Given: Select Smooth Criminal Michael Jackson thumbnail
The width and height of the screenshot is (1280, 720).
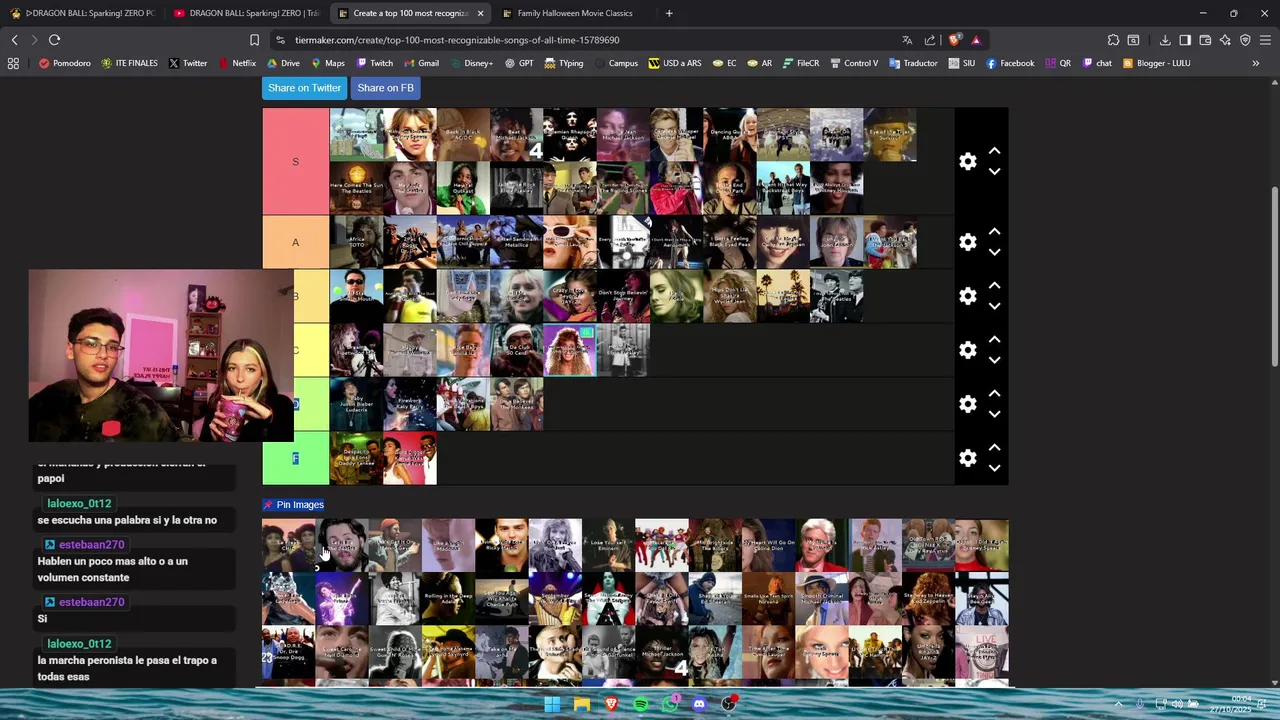Looking at the screenshot, I should click(822, 599).
